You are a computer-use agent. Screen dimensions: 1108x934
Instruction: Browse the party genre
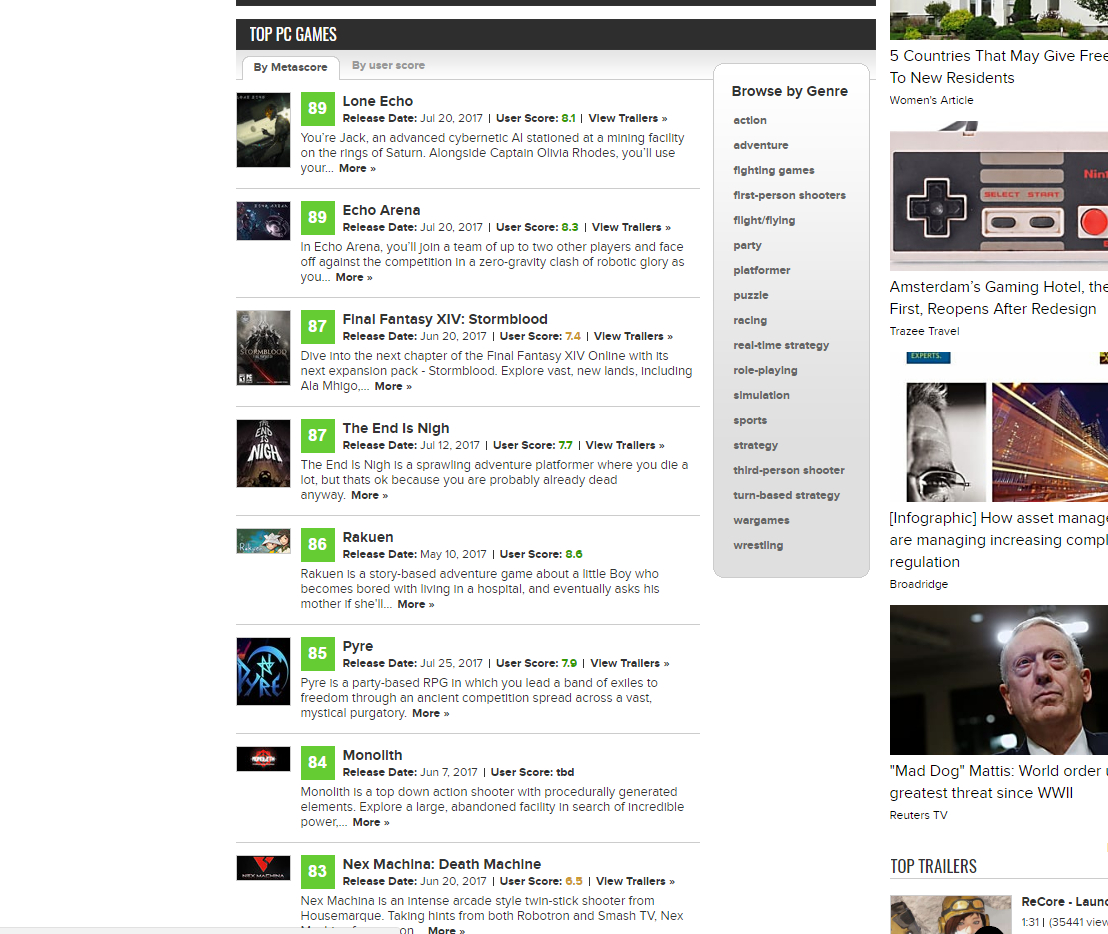[747, 245]
